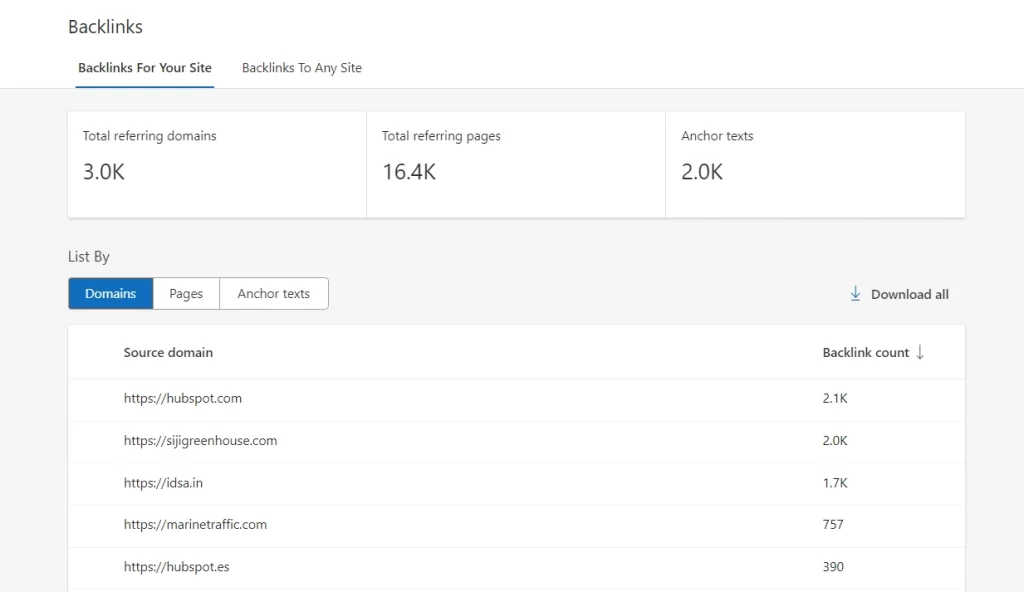
Task: Click the 2.1K backlink count for hubspot.com
Action: 835,398
